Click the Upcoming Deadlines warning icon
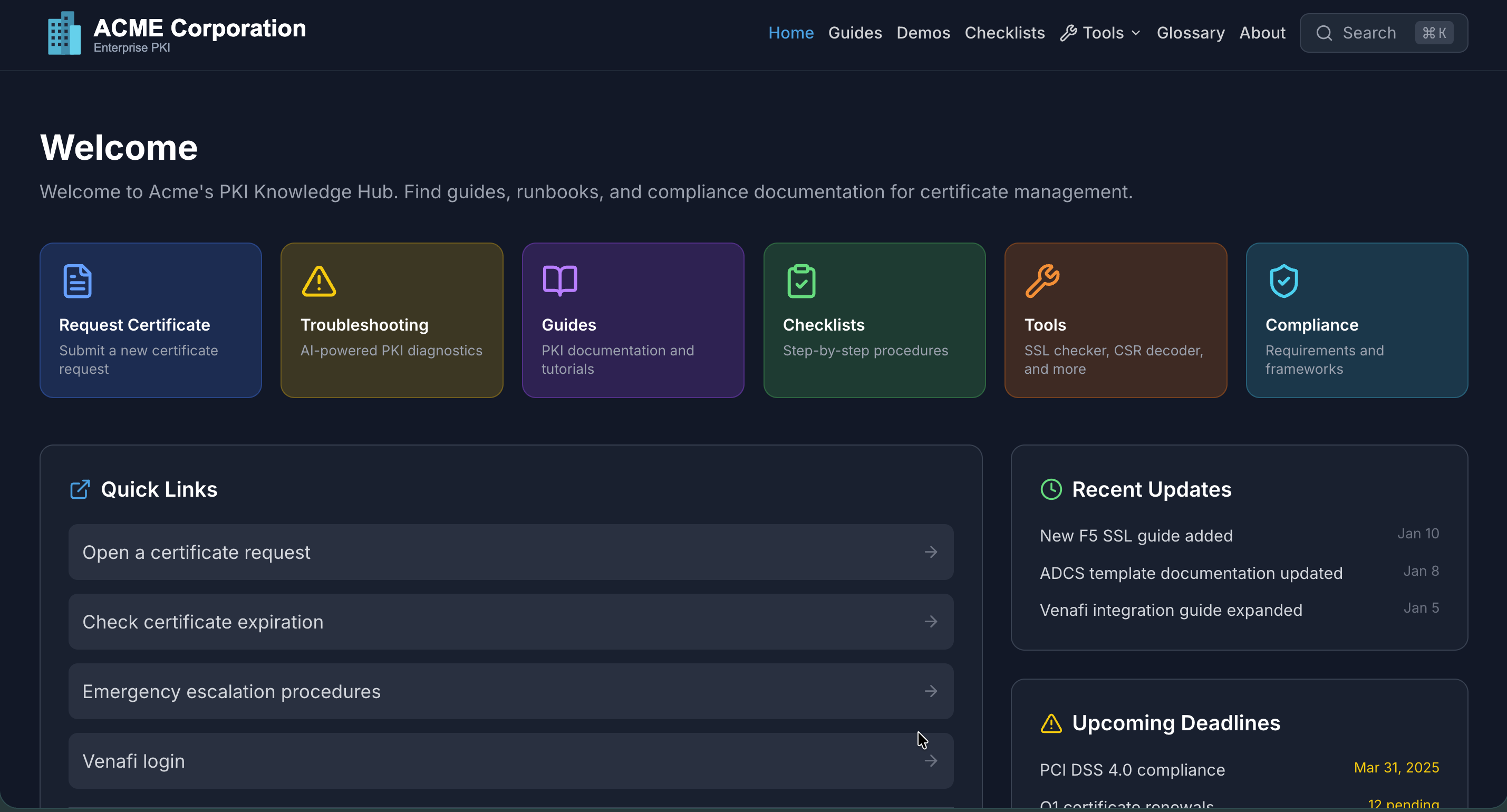The image size is (1507, 812). (1051, 723)
